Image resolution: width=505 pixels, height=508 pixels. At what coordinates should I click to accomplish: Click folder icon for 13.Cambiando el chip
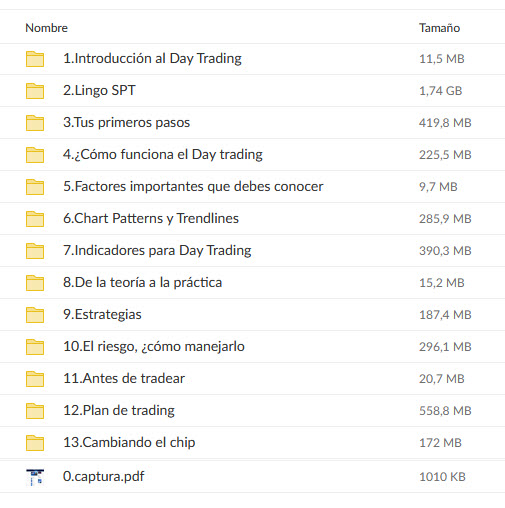point(35,443)
